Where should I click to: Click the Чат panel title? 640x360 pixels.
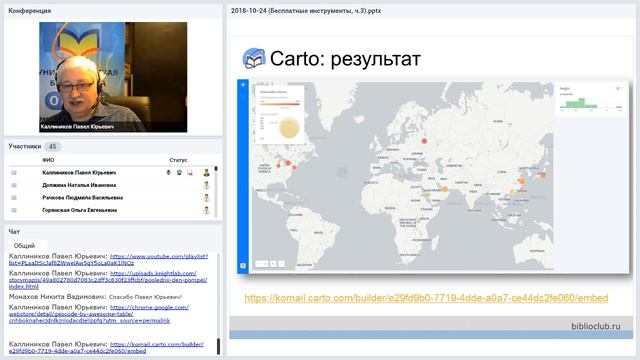[x=14, y=231]
